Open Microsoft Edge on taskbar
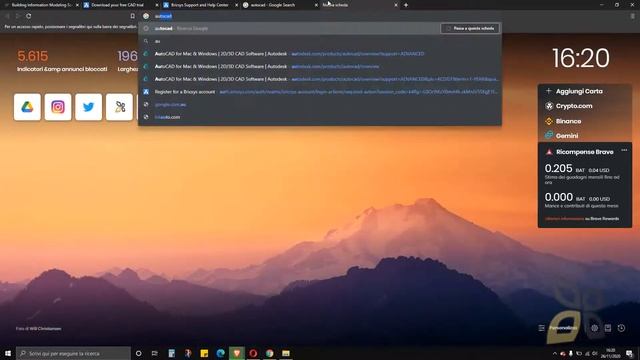Image resolution: width=640 pixels, height=360 pixels. pos(220,353)
